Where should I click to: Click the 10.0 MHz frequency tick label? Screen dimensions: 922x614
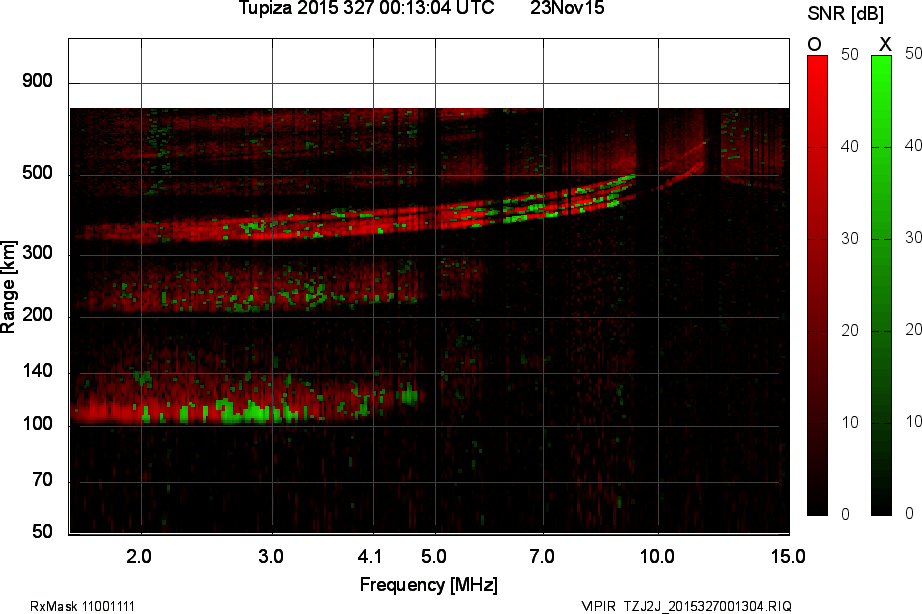pyautogui.click(x=657, y=556)
